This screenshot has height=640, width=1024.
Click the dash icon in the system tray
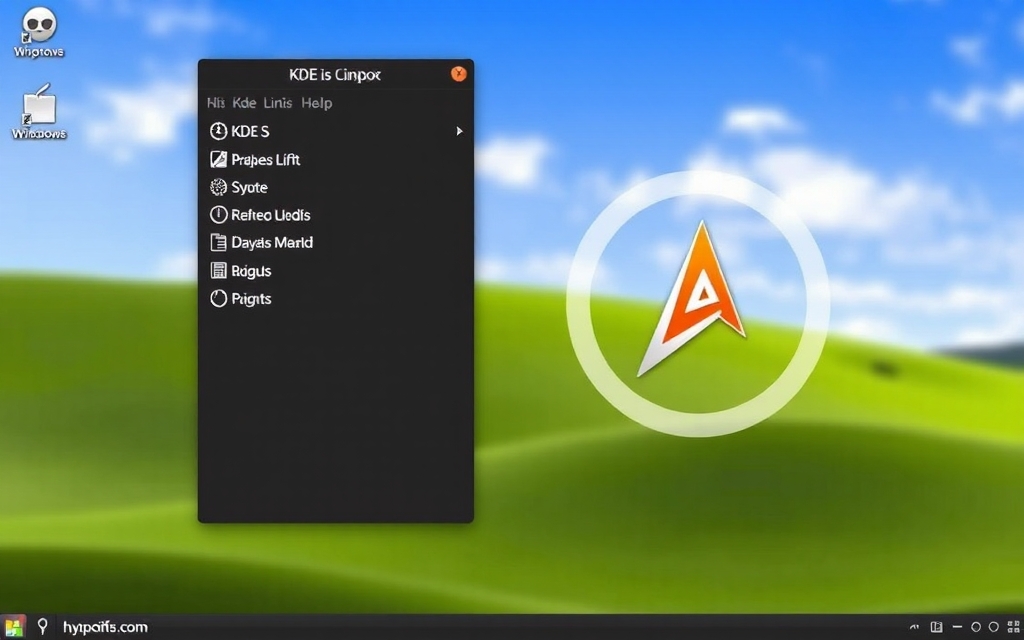(x=957, y=627)
